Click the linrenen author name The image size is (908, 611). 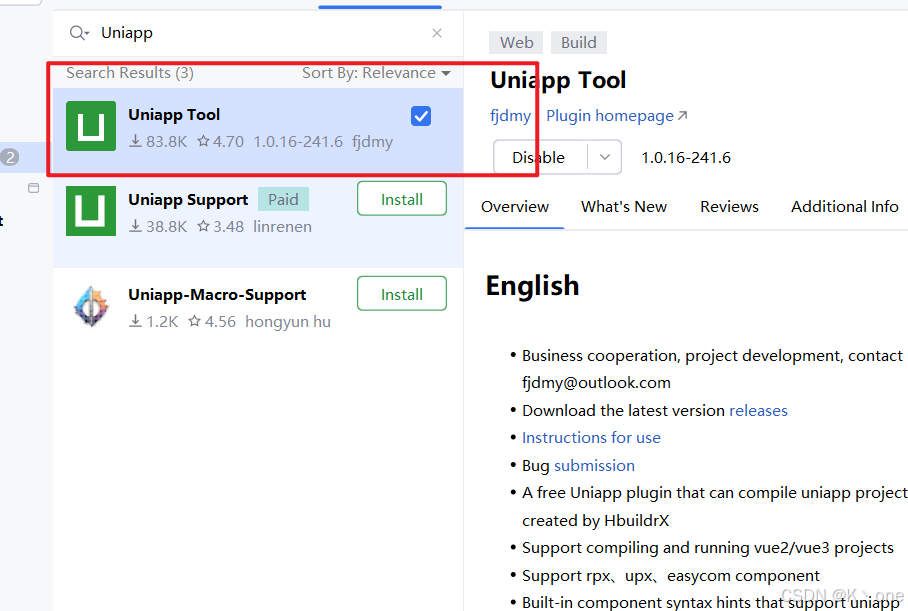282,226
